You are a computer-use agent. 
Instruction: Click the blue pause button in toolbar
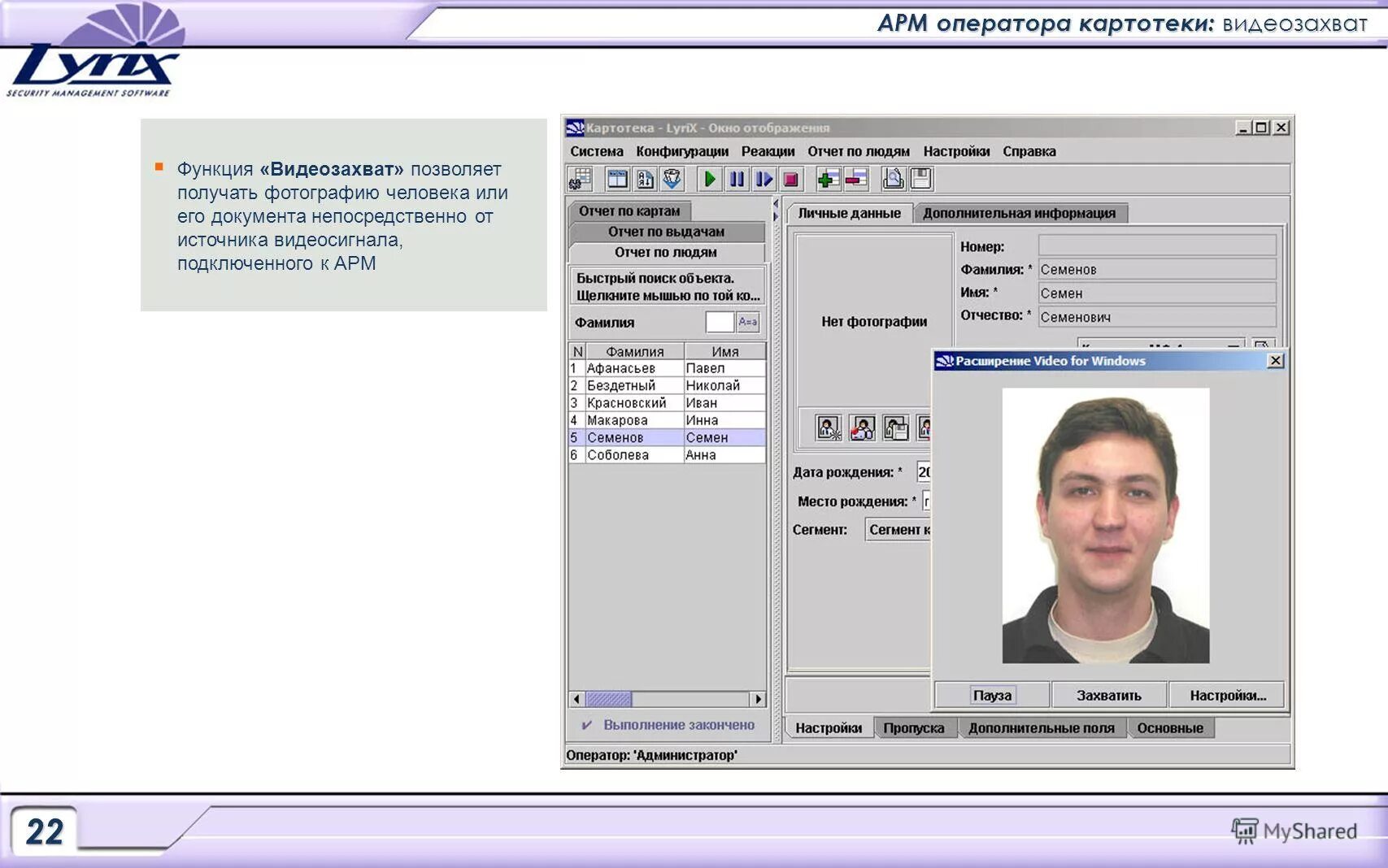pos(737,179)
